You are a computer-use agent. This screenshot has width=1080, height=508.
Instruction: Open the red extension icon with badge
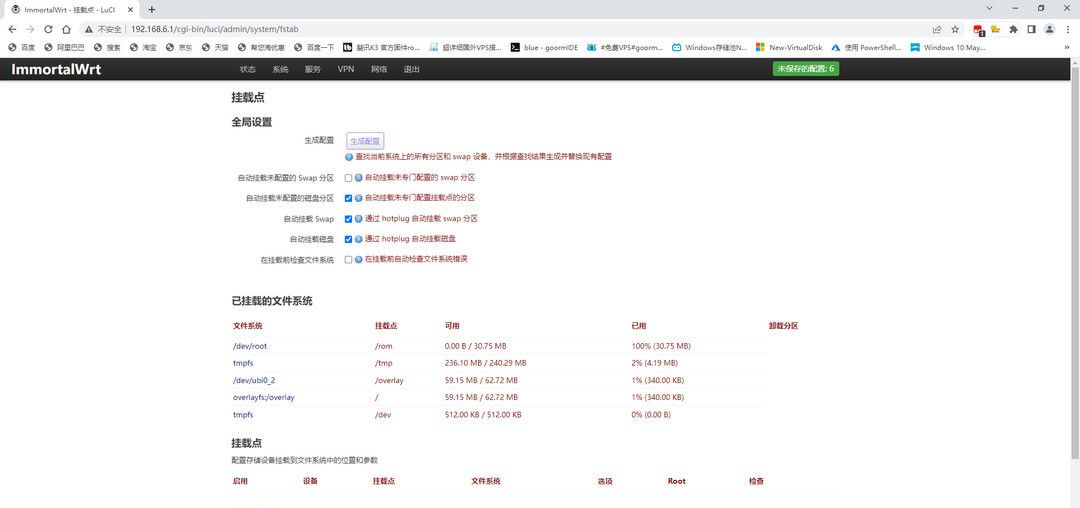coord(977,30)
